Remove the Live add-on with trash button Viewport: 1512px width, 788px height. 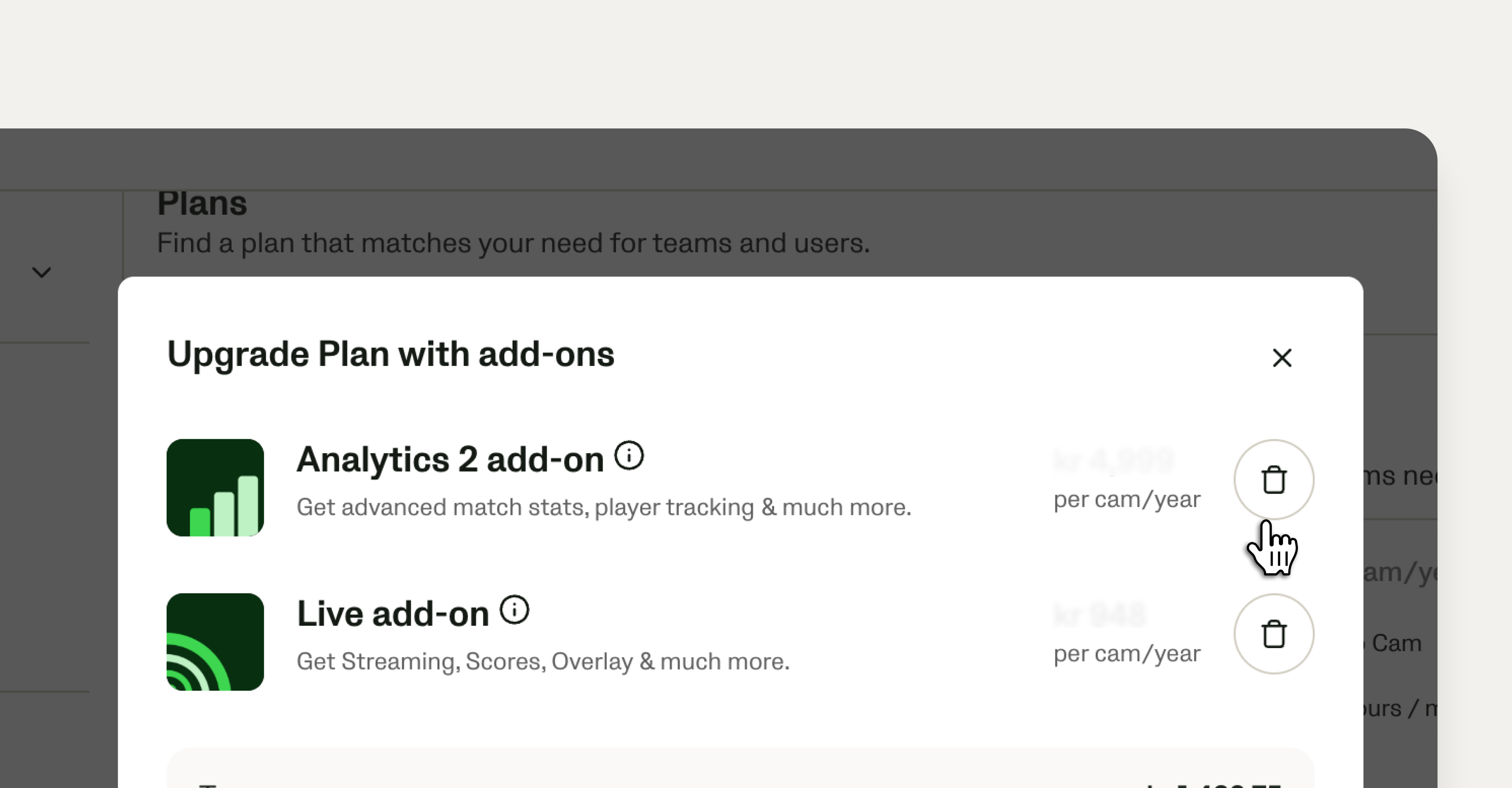tap(1274, 634)
